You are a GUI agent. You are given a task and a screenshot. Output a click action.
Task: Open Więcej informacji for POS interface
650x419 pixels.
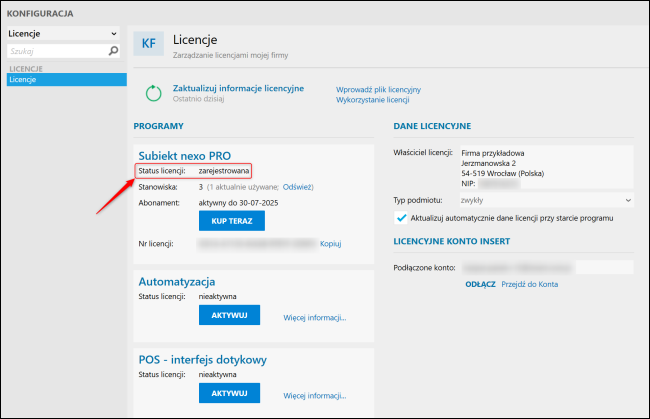(x=315, y=396)
